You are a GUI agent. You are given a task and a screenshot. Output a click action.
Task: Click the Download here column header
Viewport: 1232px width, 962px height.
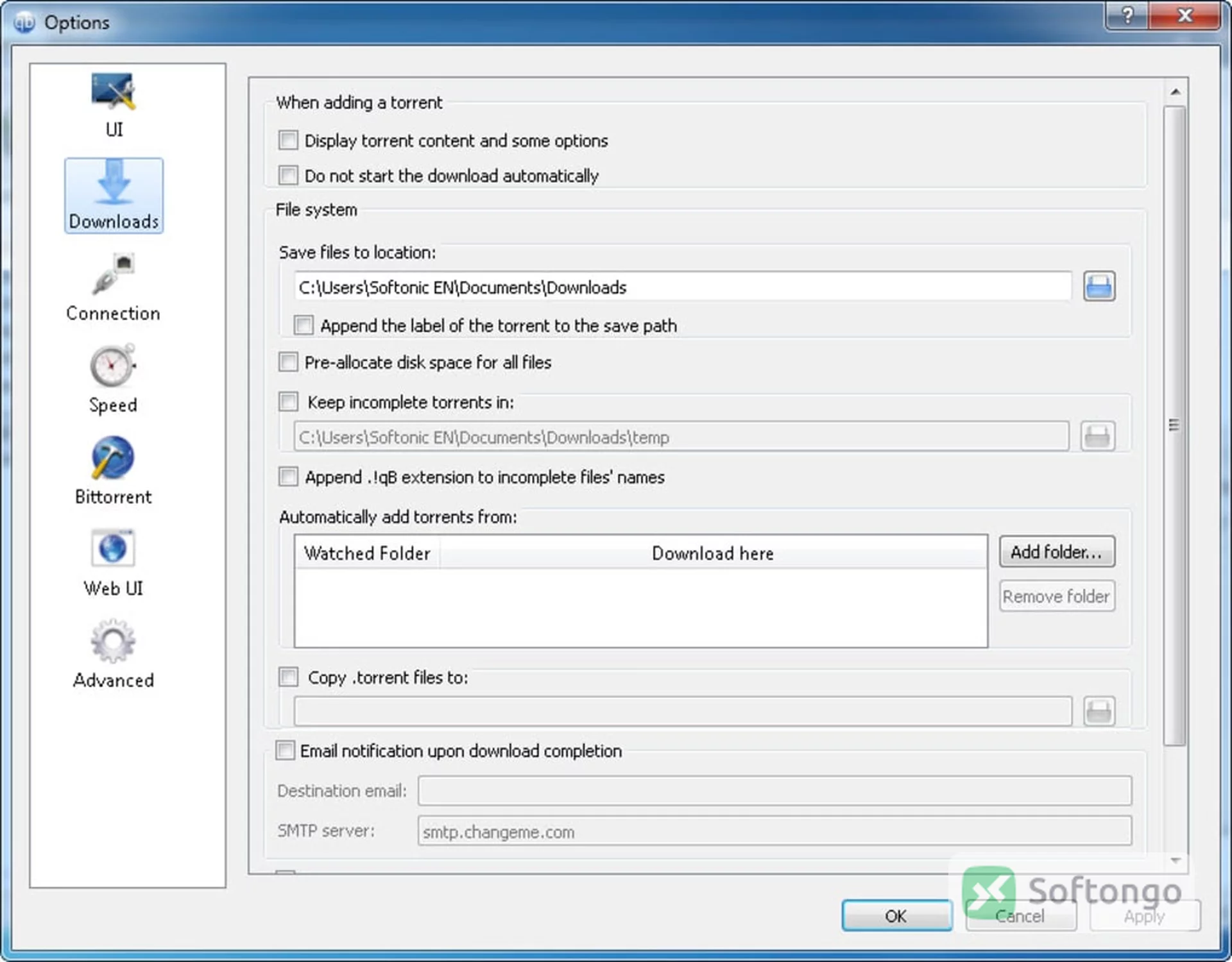coord(713,553)
